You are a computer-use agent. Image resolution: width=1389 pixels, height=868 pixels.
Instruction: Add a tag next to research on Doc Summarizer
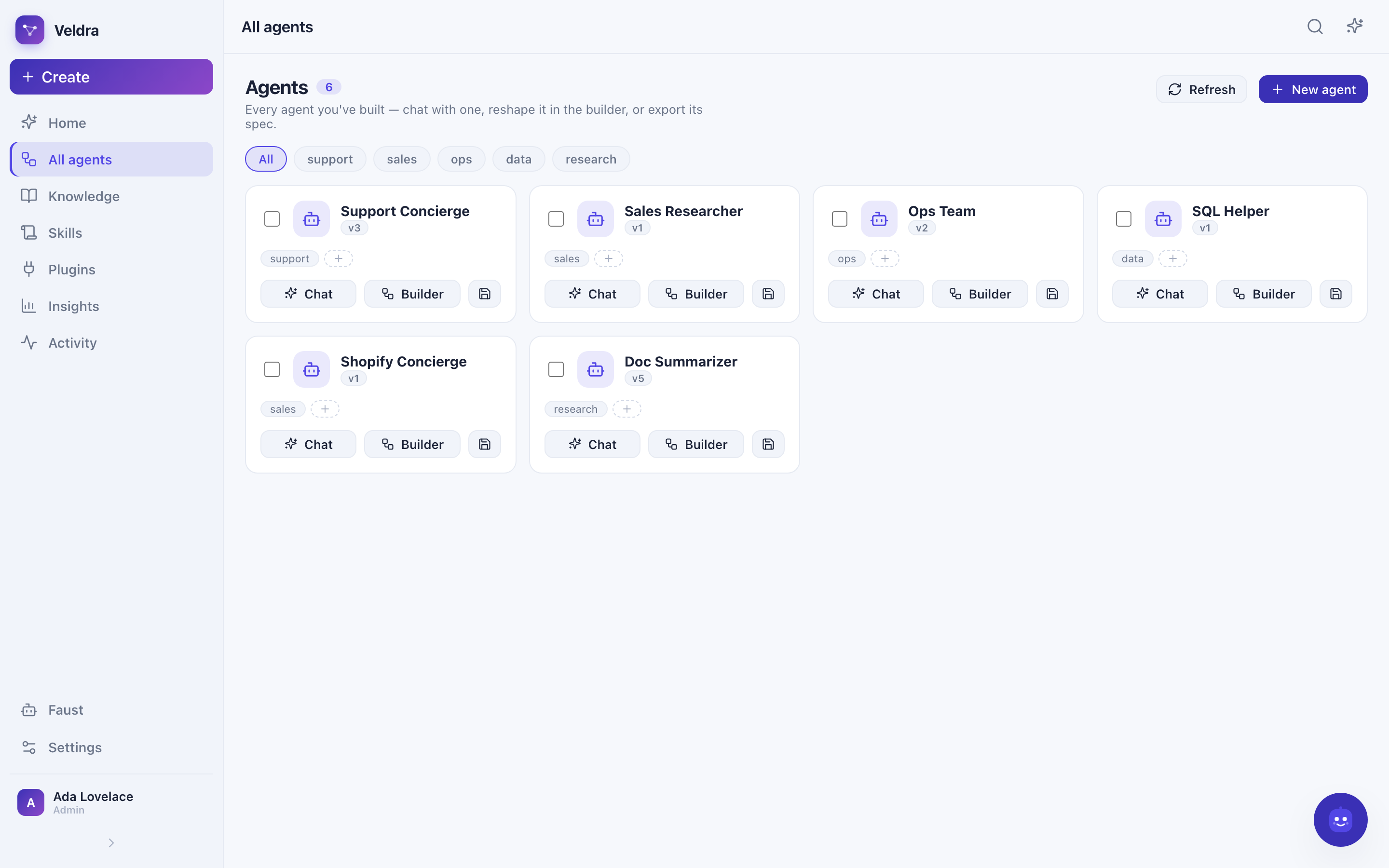click(x=627, y=409)
